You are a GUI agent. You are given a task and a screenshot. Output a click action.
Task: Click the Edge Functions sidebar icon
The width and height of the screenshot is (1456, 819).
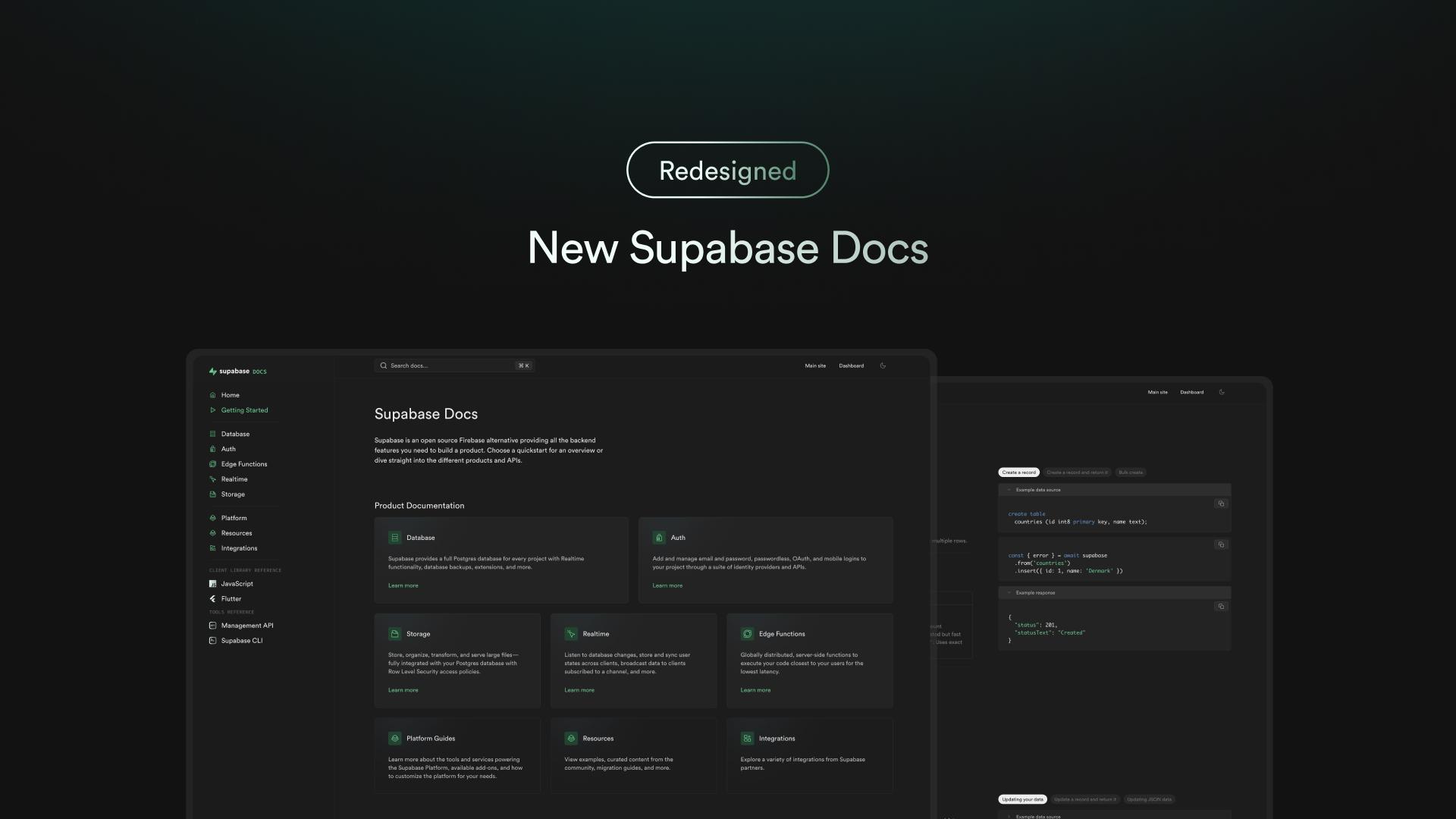[x=212, y=464]
